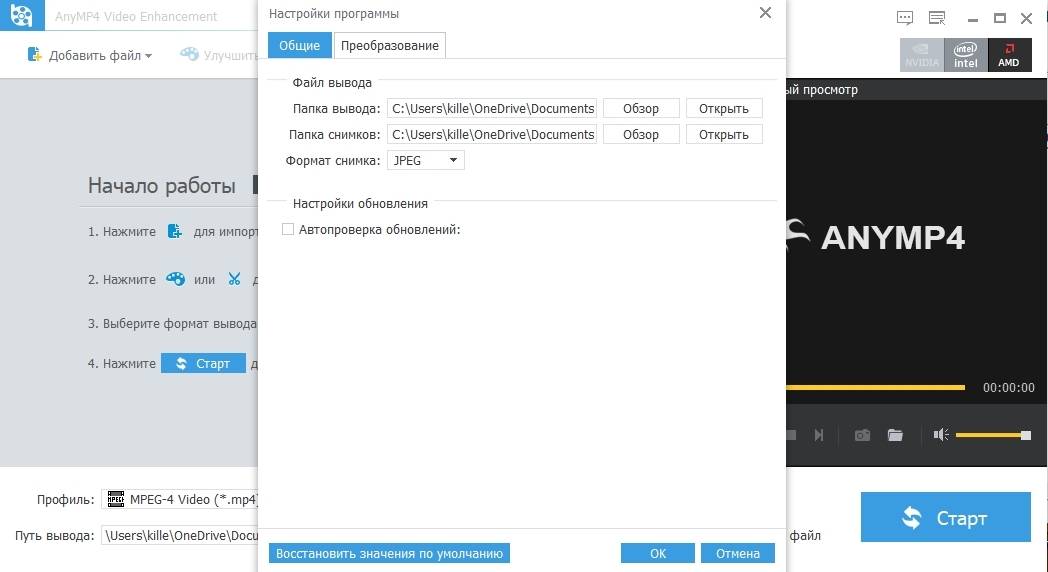Click the Улучшить palette icon in toolbar
The image size is (1048, 572).
tap(189, 54)
